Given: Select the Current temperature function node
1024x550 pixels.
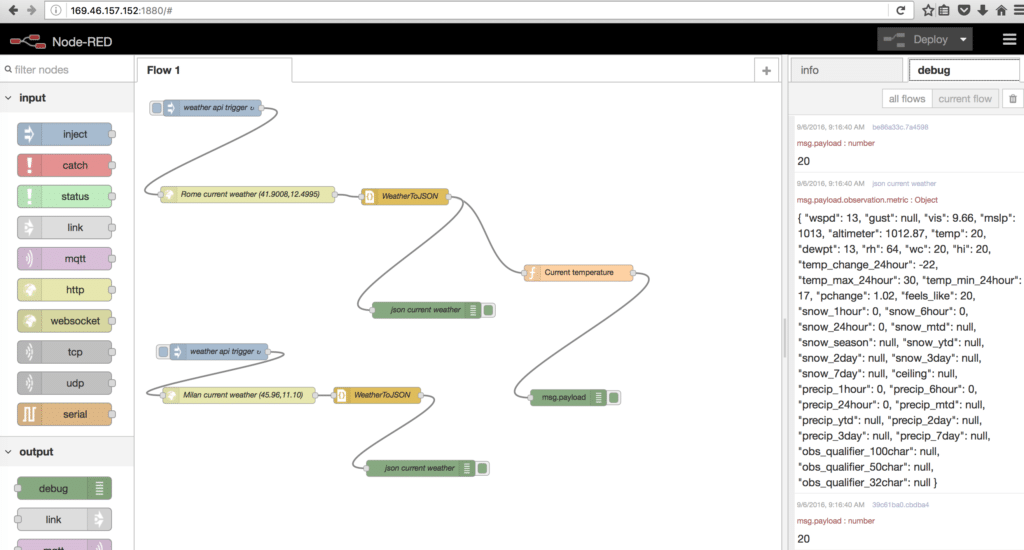Looking at the screenshot, I should pyautogui.click(x=579, y=272).
